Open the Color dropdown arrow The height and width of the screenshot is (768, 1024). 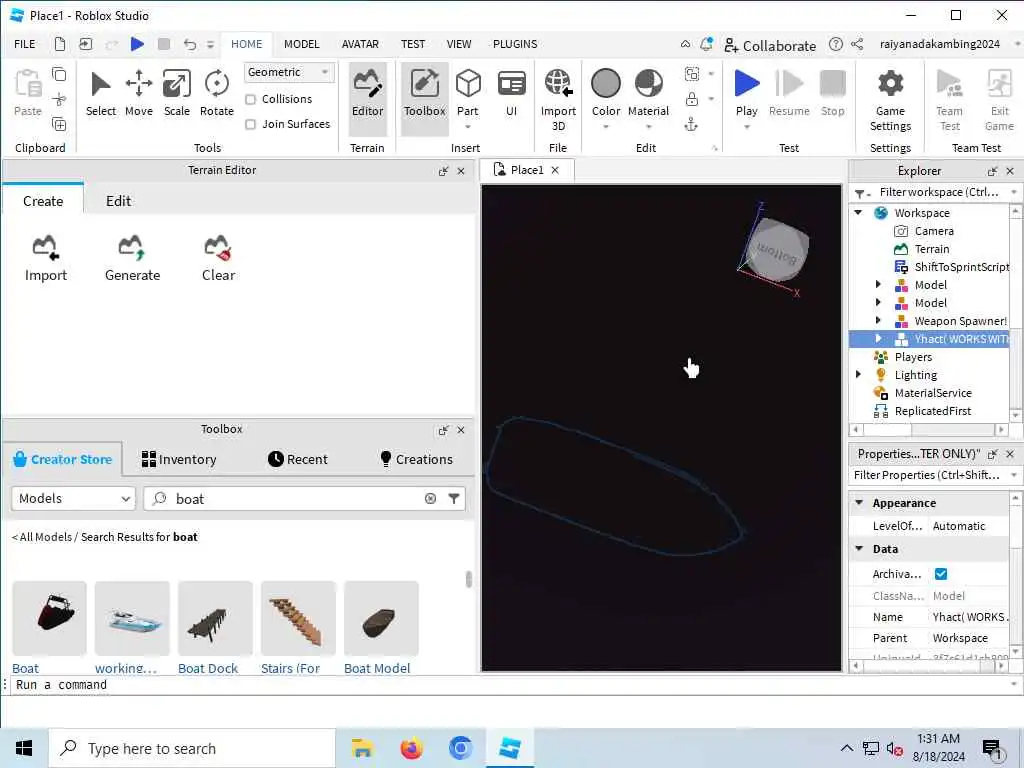[605, 127]
